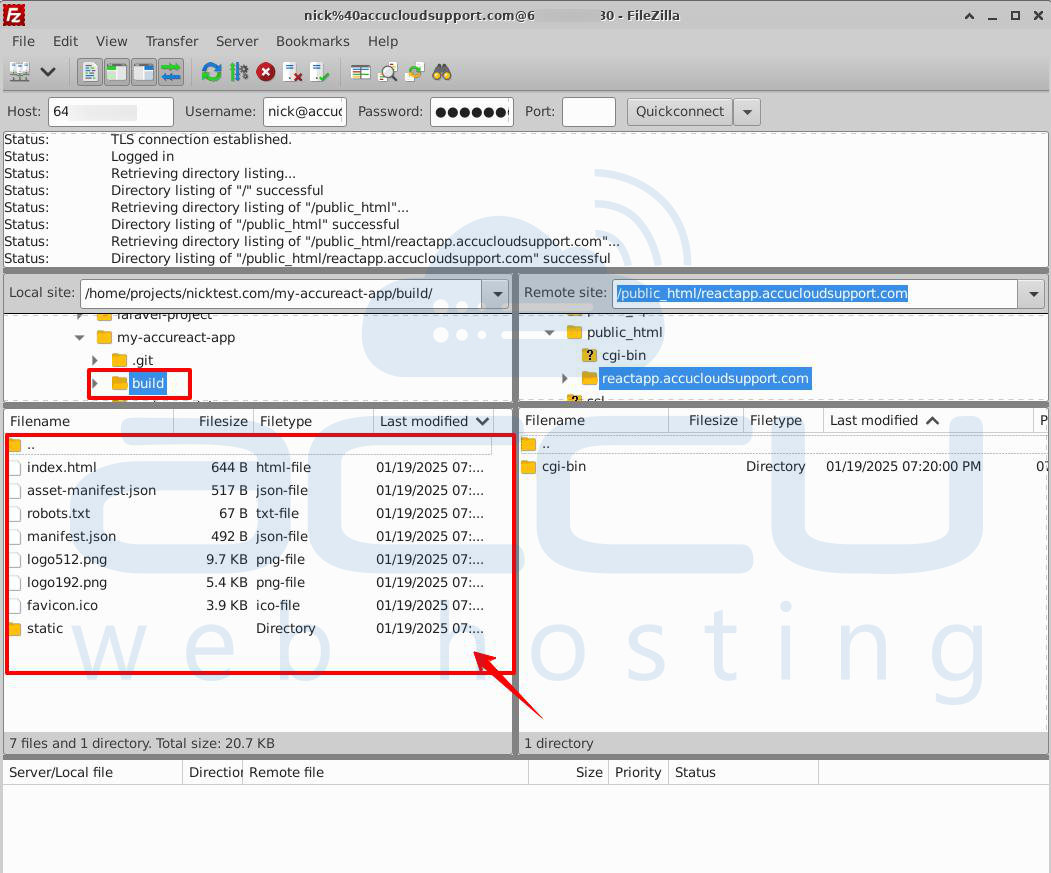
Task: Click the Priority queue column header
Action: pyautogui.click(x=638, y=772)
